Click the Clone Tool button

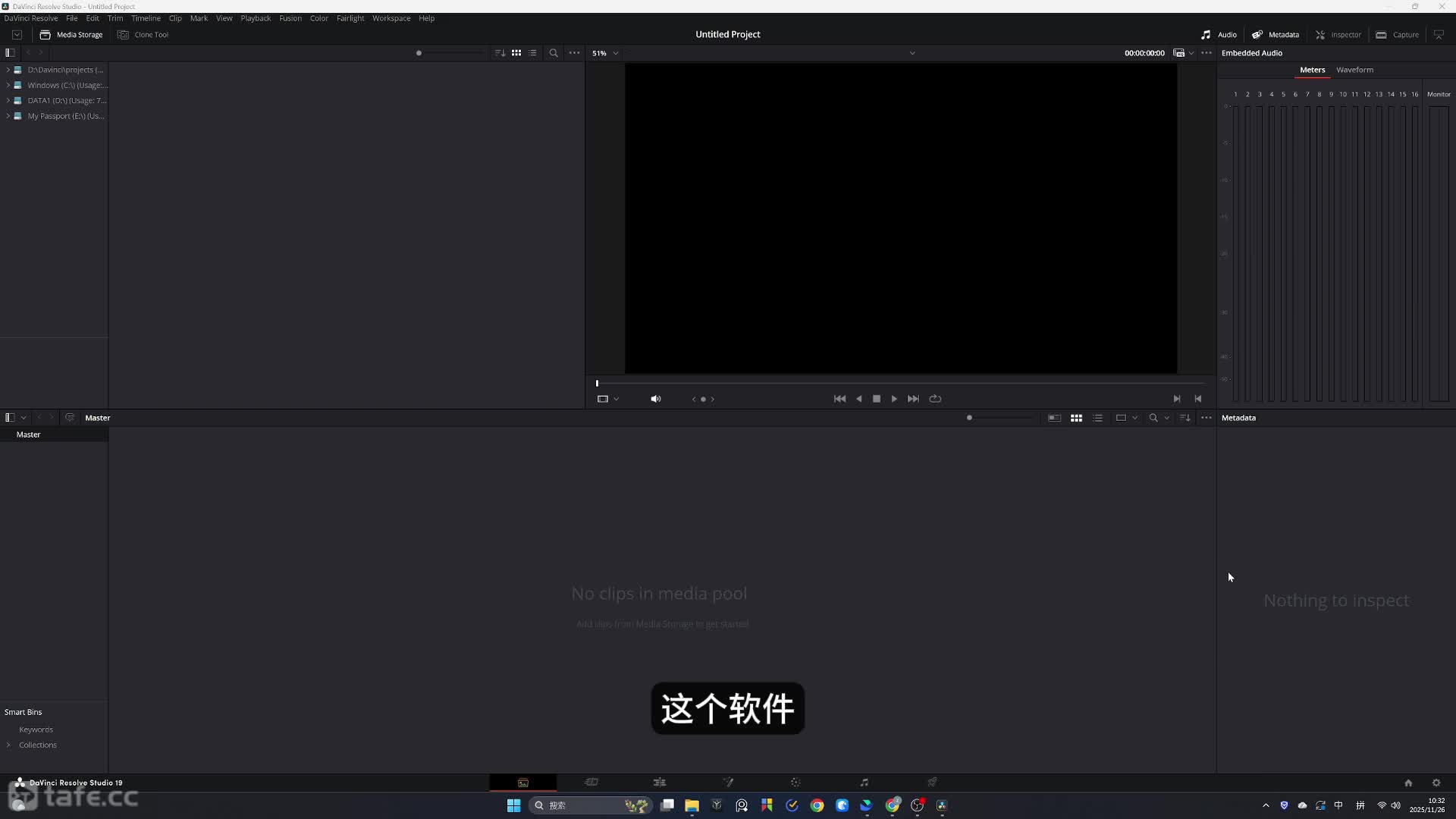coord(143,34)
